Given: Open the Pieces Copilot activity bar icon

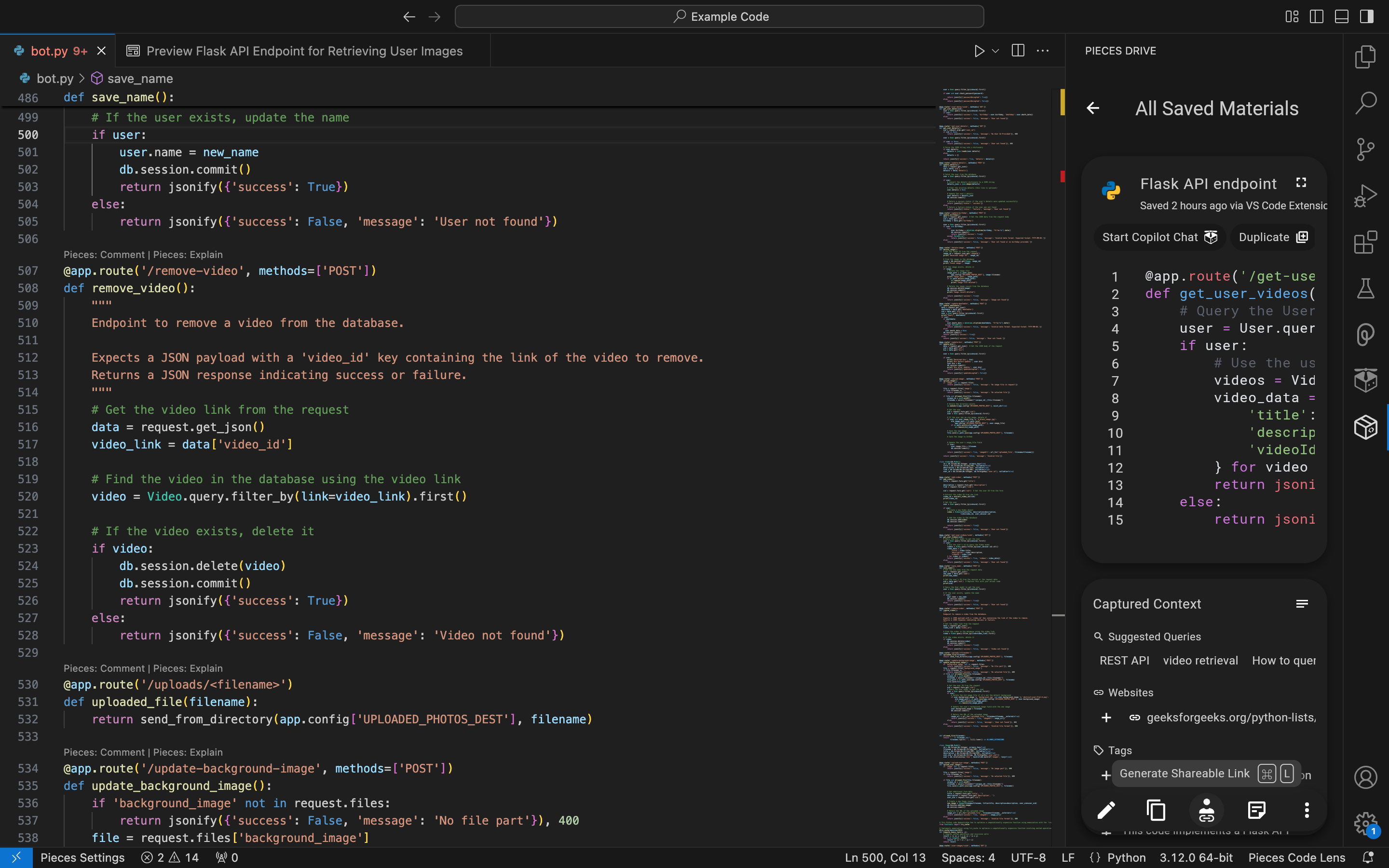Looking at the screenshot, I should [x=1365, y=380].
